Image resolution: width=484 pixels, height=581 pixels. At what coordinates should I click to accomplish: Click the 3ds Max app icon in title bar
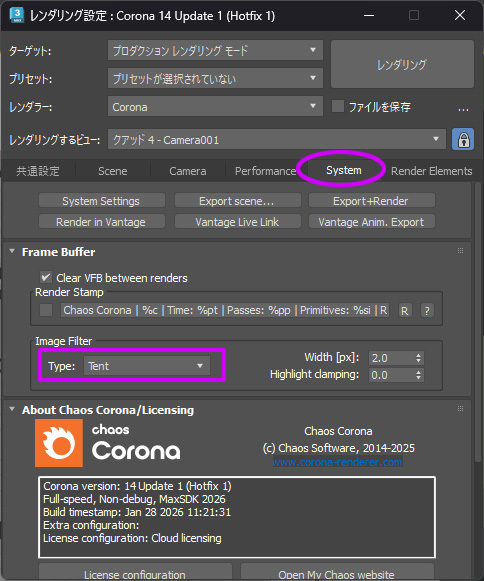point(17,15)
